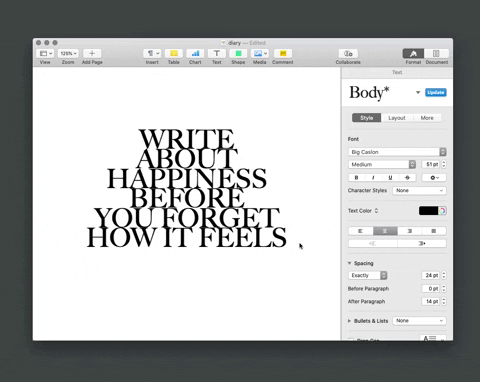Toggle italic formatting
This screenshot has width=480, height=382.
[x=373, y=178]
